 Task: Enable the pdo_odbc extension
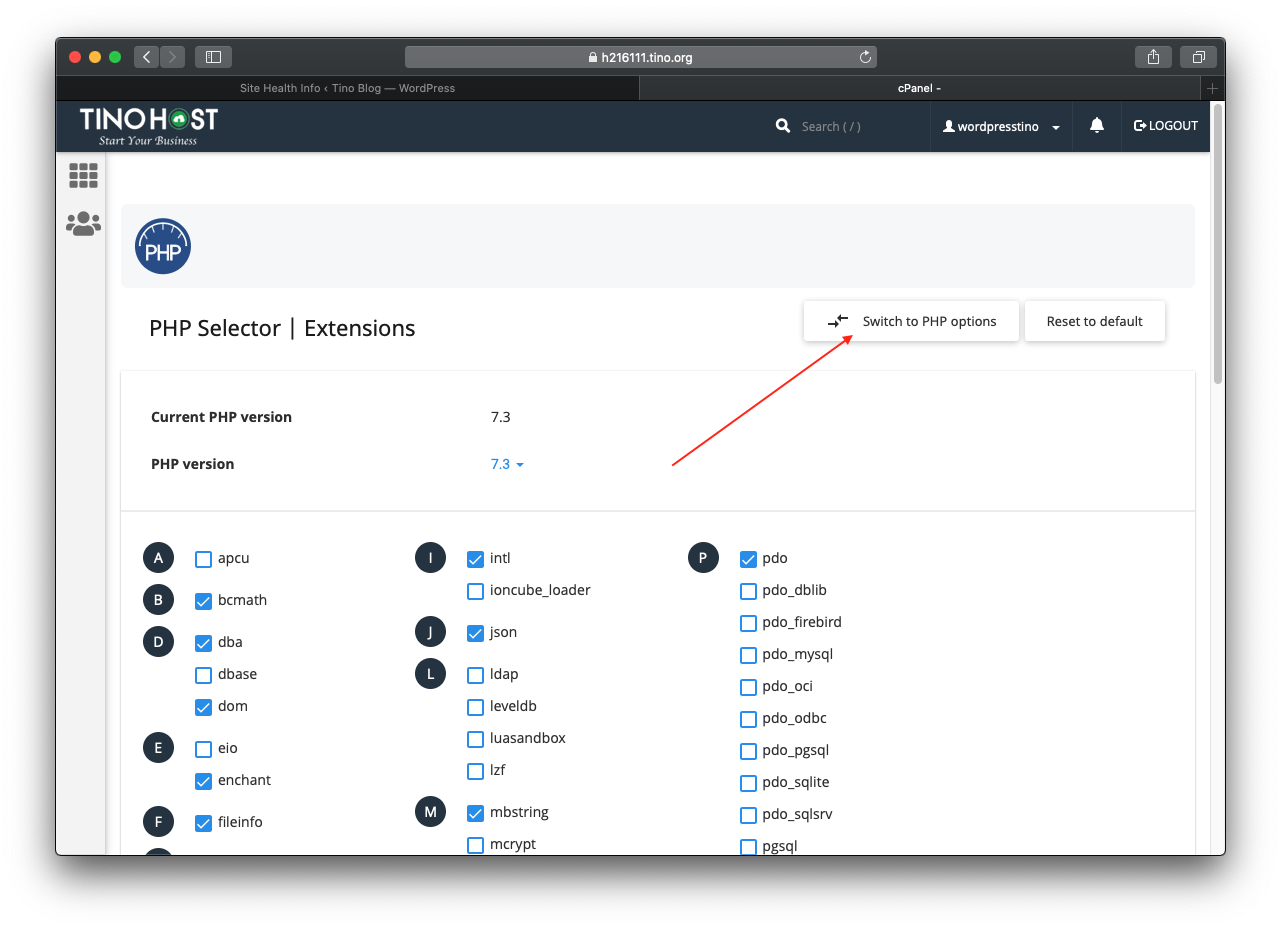[x=748, y=719]
